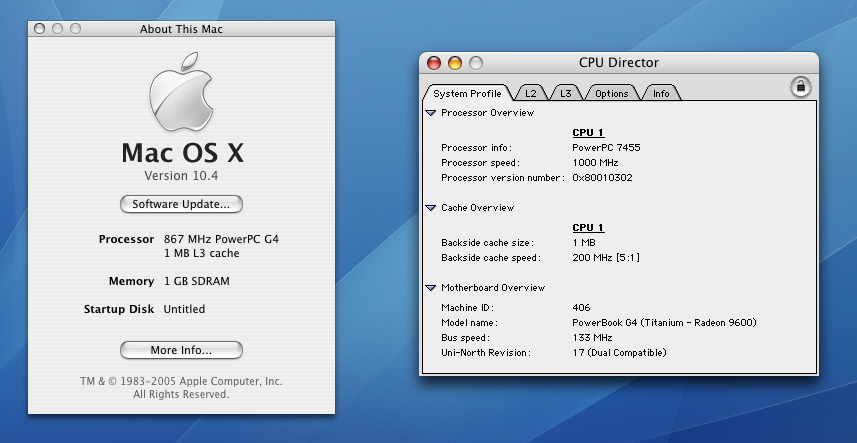Click the About This Mac title bar
Viewport: 857px width, 443px height.
[x=181, y=29]
